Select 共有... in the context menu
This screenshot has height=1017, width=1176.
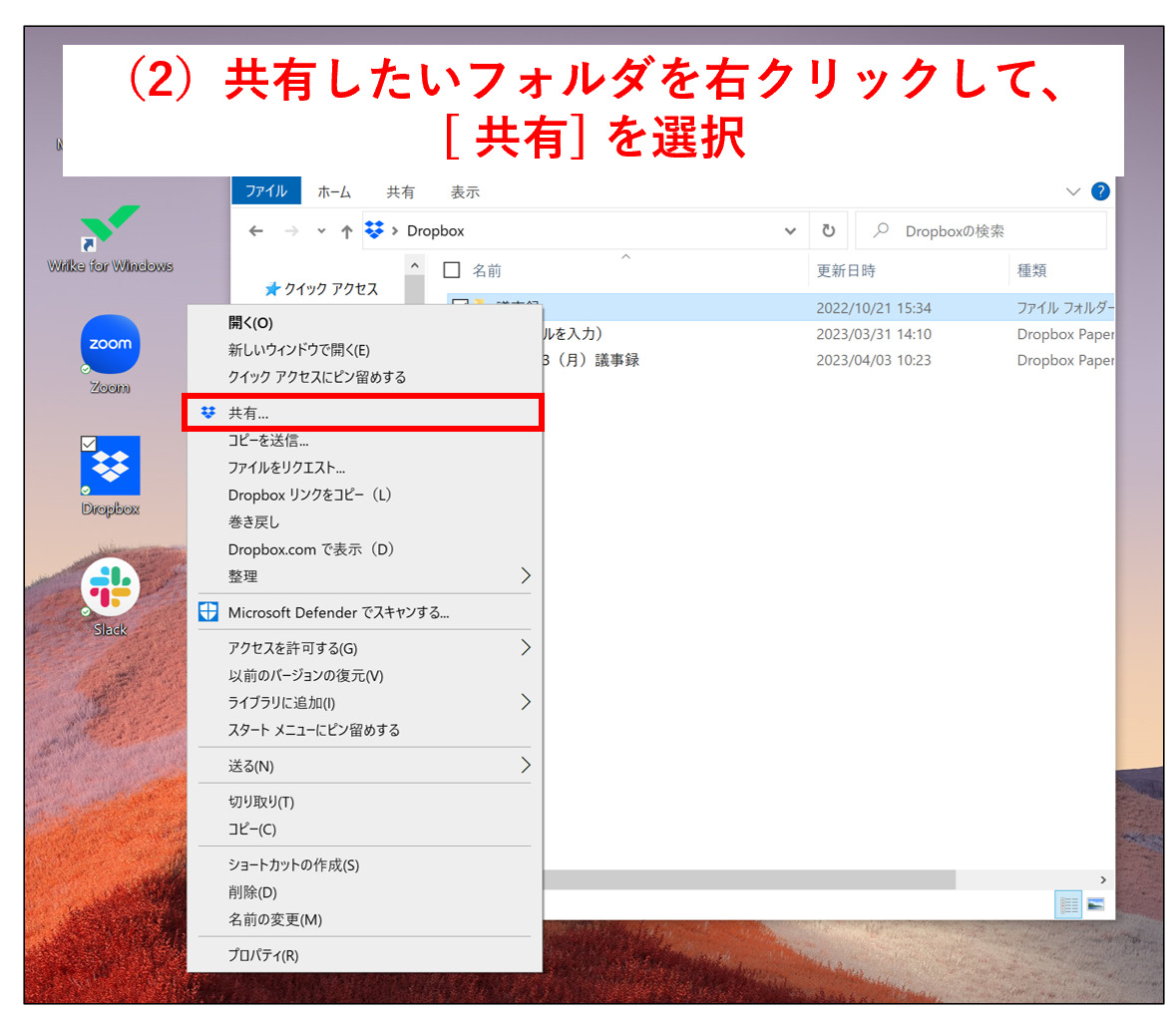pyautogui.click(x=364, y=413)
